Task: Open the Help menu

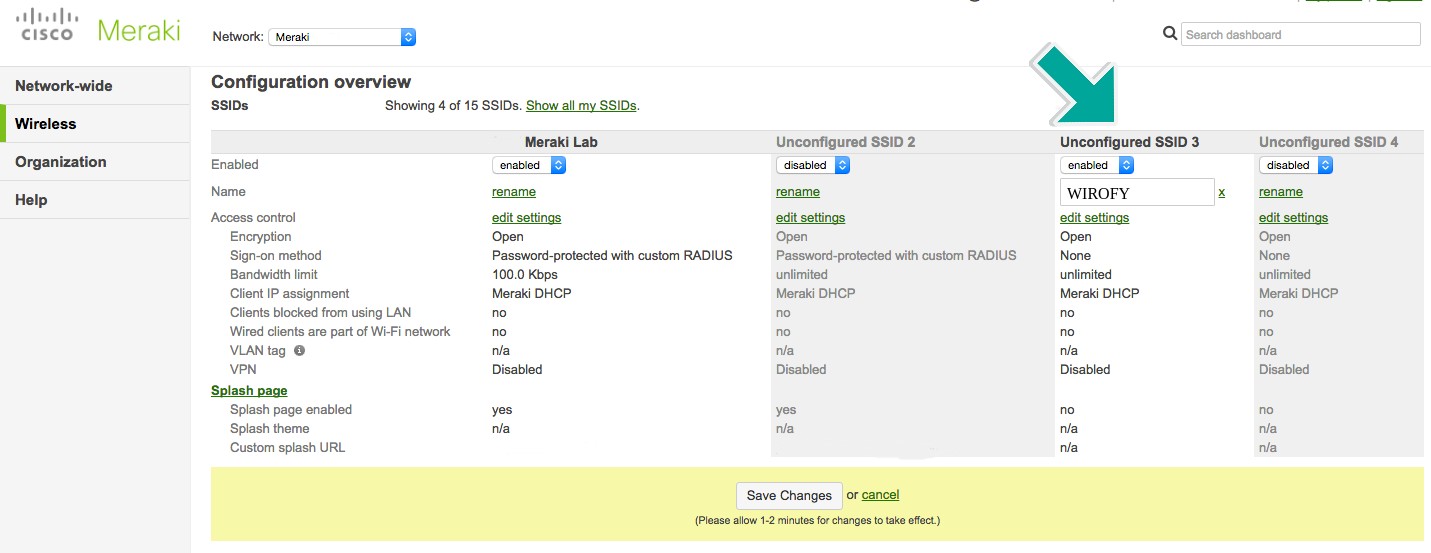Action: [x=31, y=200]
